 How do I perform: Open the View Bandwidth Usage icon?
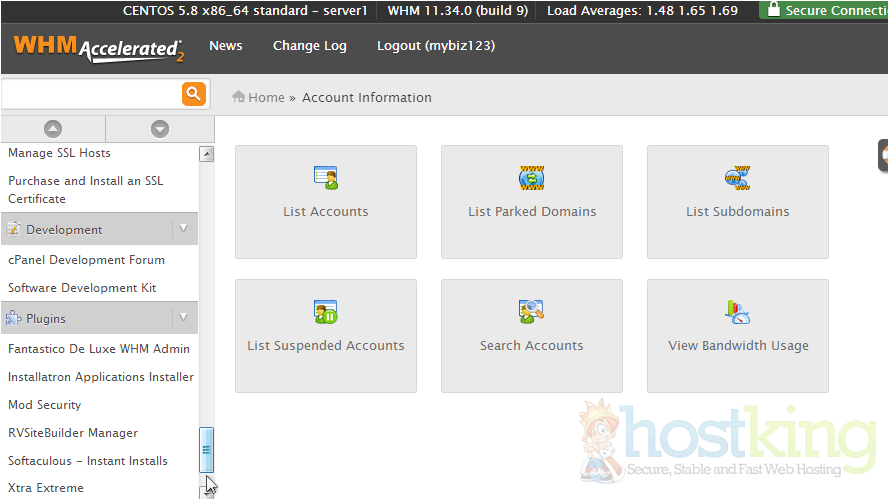coord(738,312)
